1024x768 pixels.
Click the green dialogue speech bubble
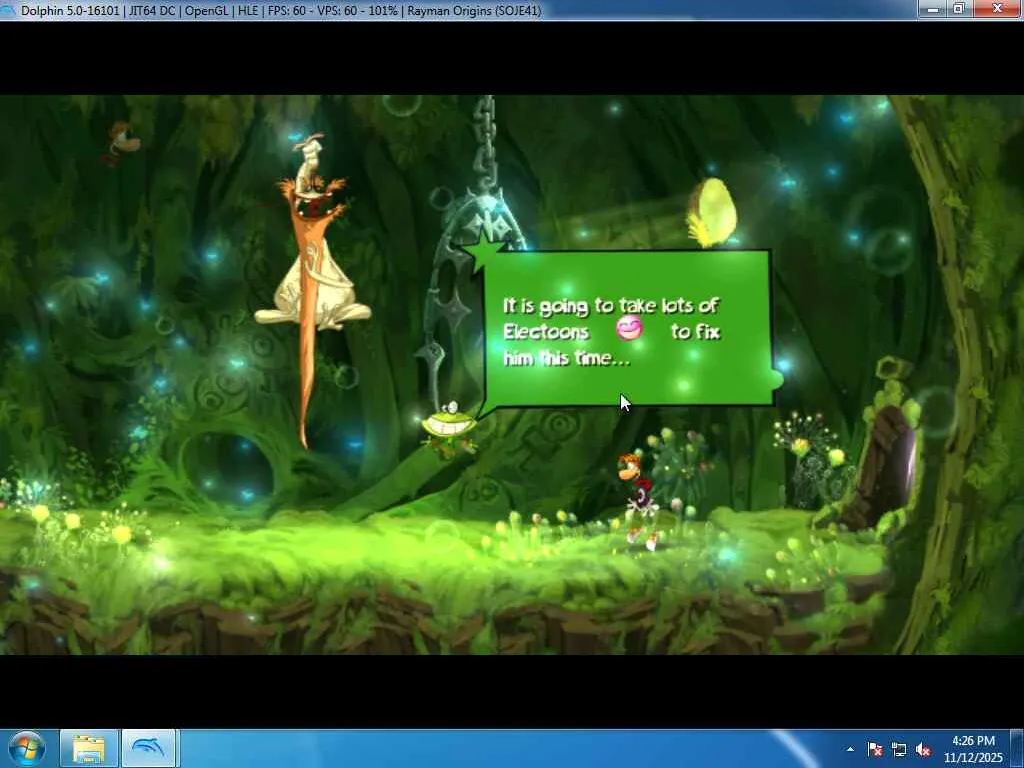click(x=627, y=328)
